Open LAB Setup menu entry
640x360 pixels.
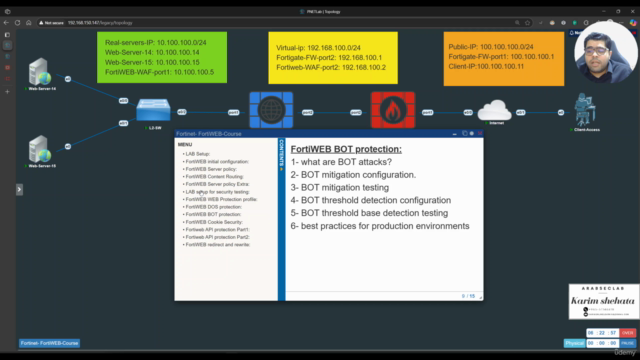point(198,154)
